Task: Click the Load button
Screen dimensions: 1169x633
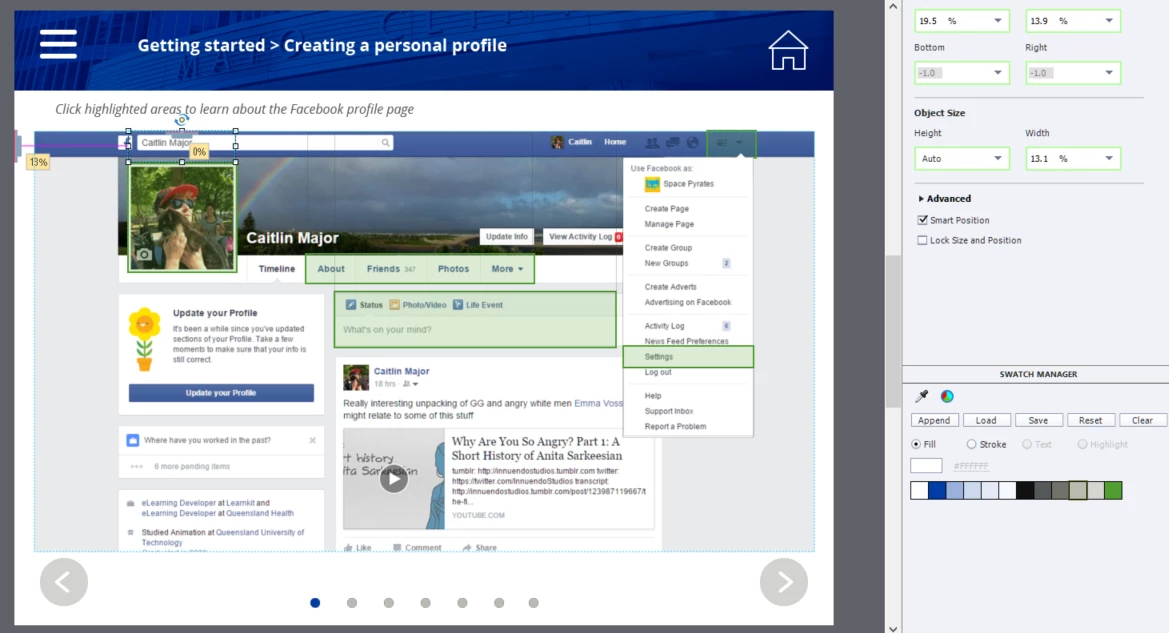Action: (x=986, y=421)
